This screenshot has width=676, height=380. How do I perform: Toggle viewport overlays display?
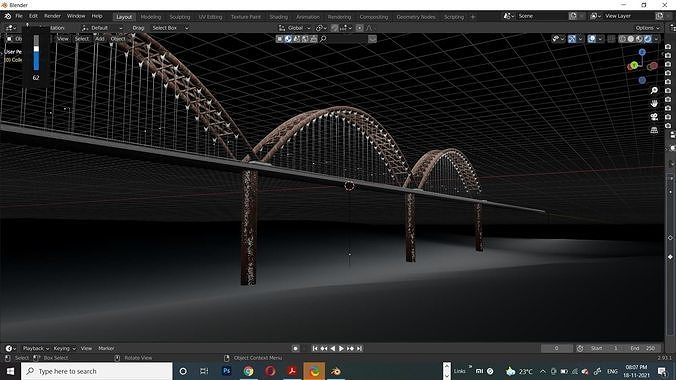(x=592, y=39)
